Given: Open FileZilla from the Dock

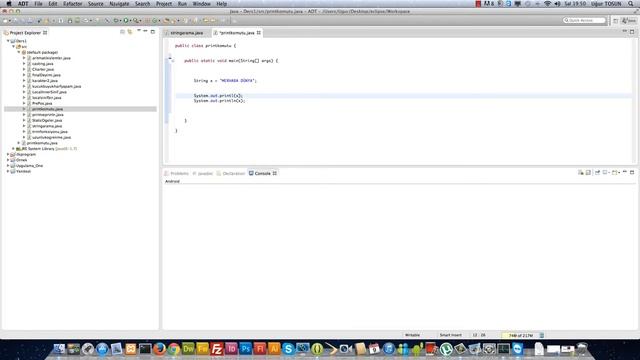Looking at the screenshot, I should pyautogui.click(x=217, y=349).
